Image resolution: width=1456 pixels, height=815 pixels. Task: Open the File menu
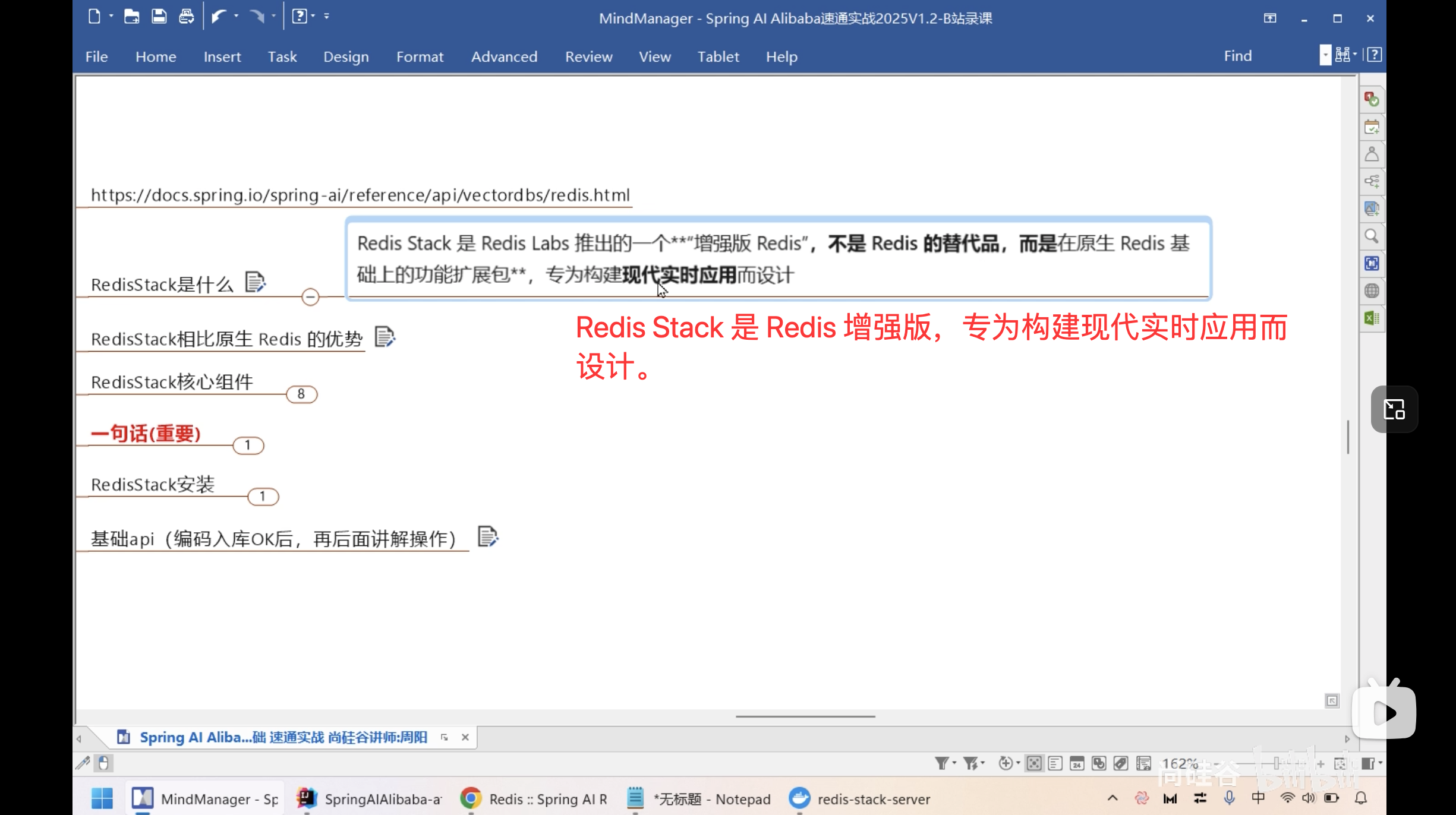pyautogui.click(x=96, y=56)
